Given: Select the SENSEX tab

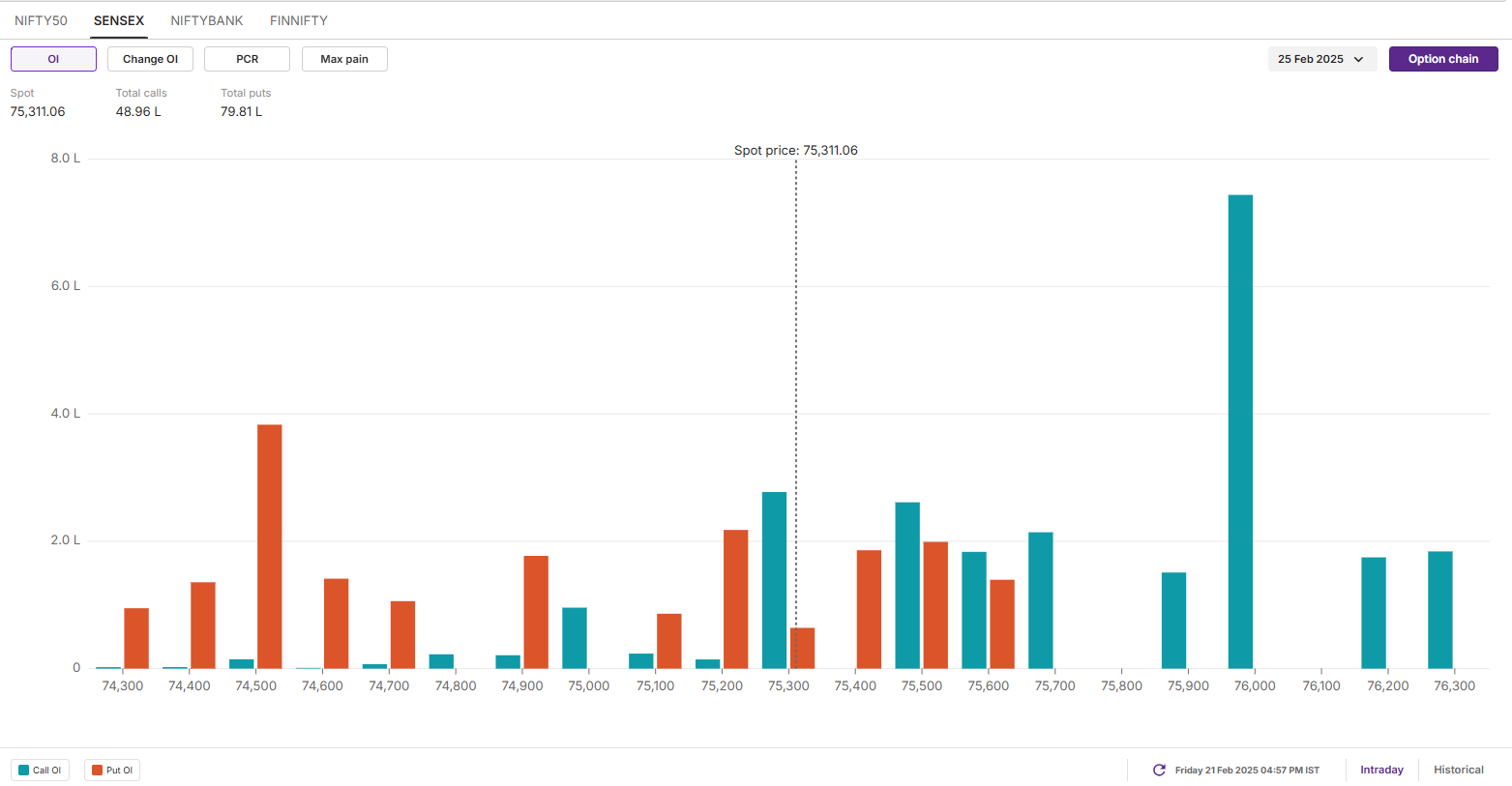Looking at the screenshot, I should (119, 20).
